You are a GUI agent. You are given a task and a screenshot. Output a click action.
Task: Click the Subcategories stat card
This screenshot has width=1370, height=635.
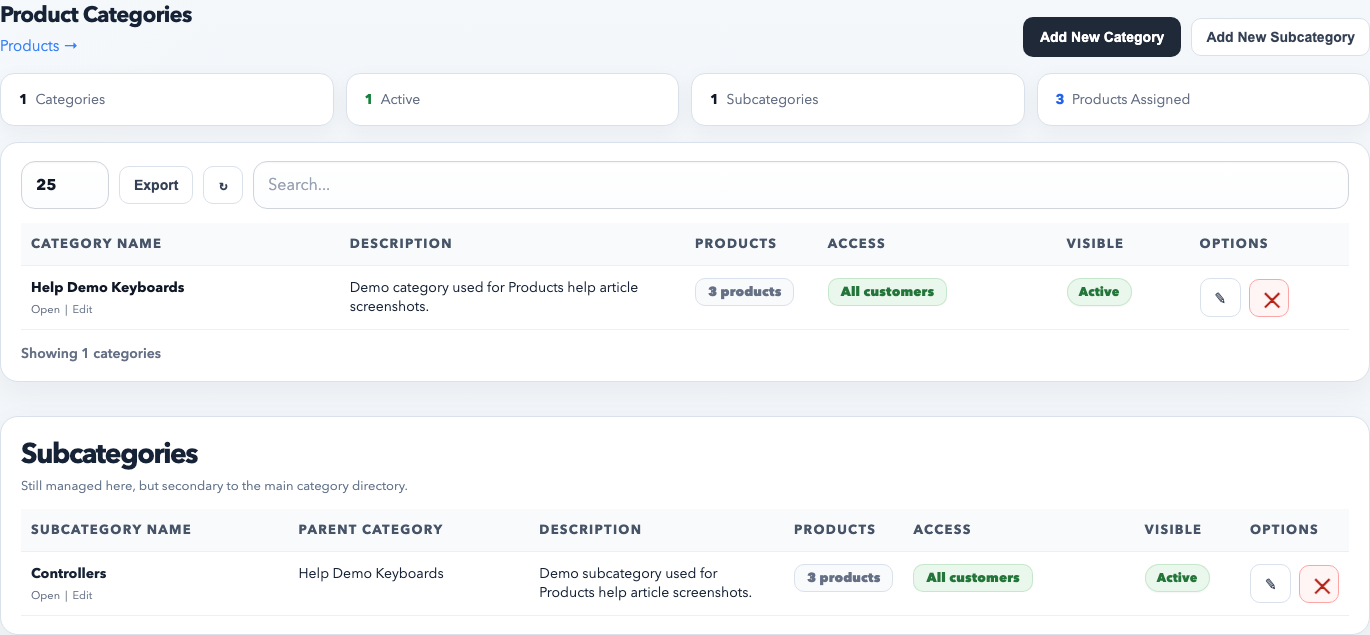coord(858,99)
